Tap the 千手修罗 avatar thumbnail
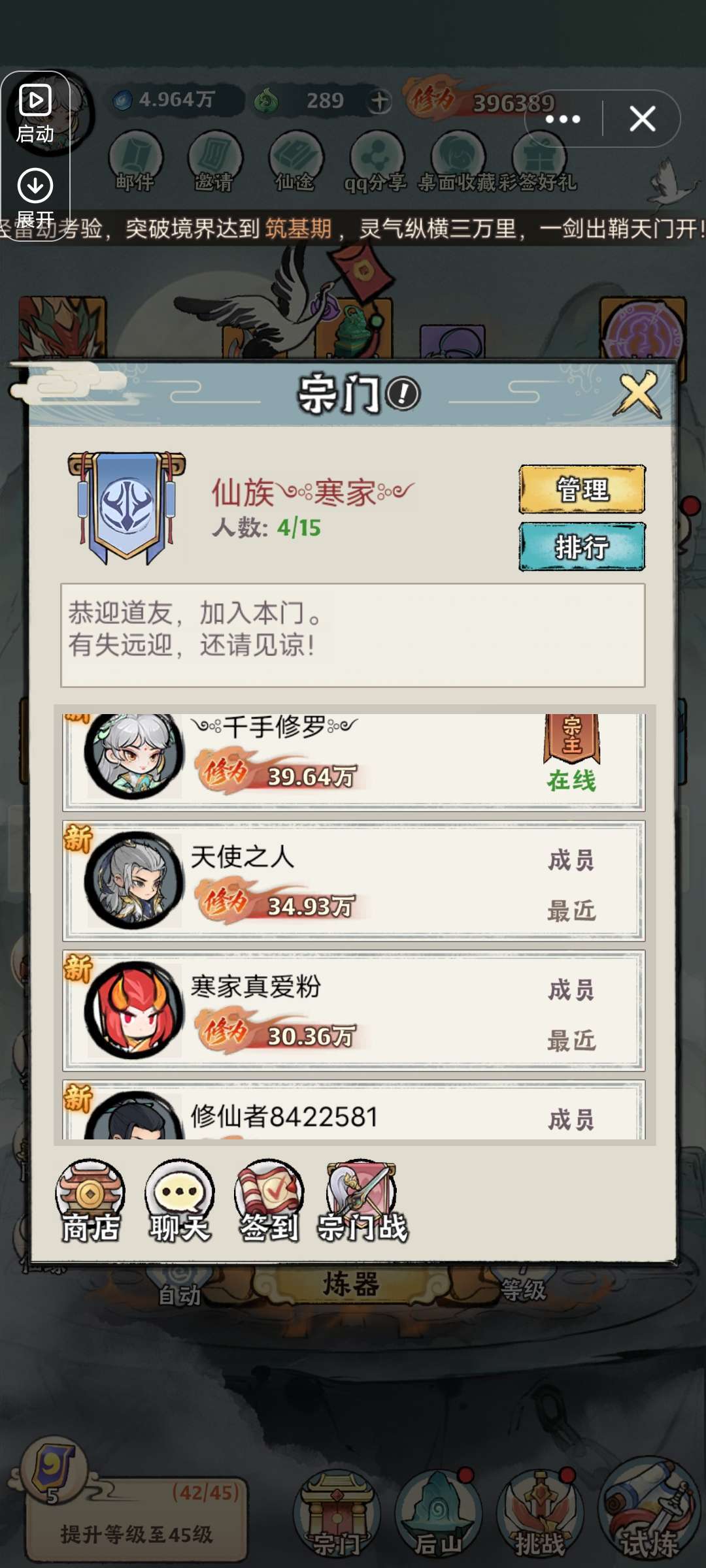The height and width of the screenshot is (1568, 706). (134, 755)
